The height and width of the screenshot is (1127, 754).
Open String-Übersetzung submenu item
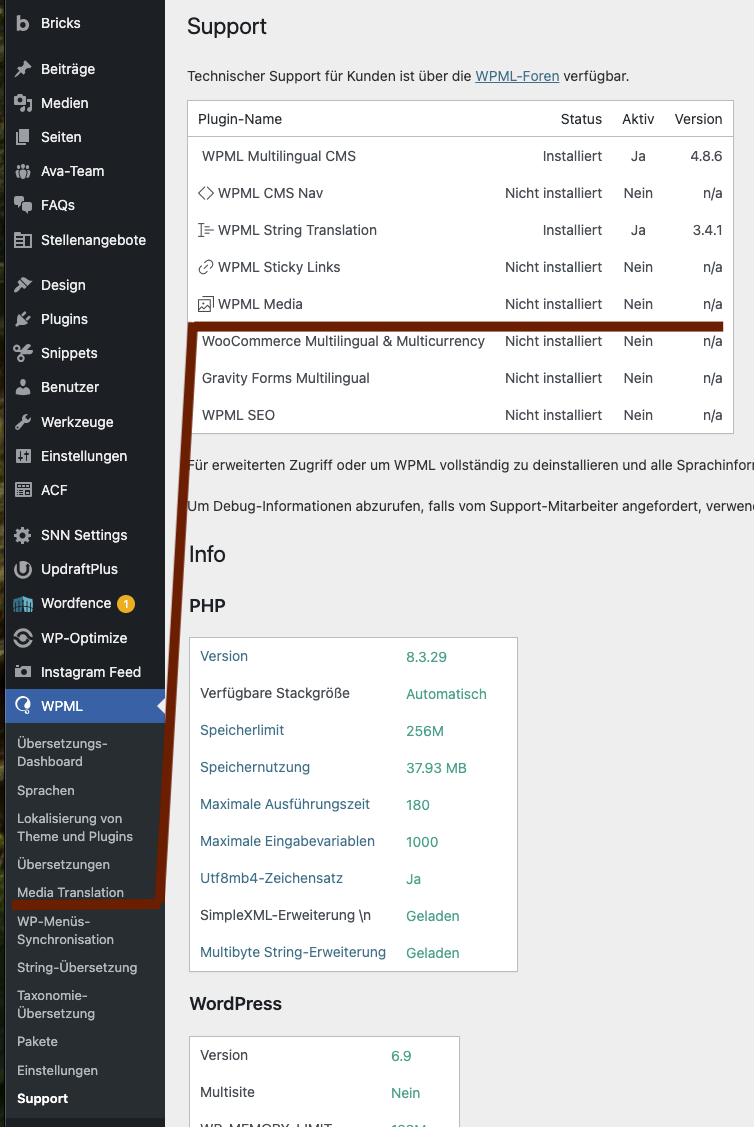(x=77, y=967)
